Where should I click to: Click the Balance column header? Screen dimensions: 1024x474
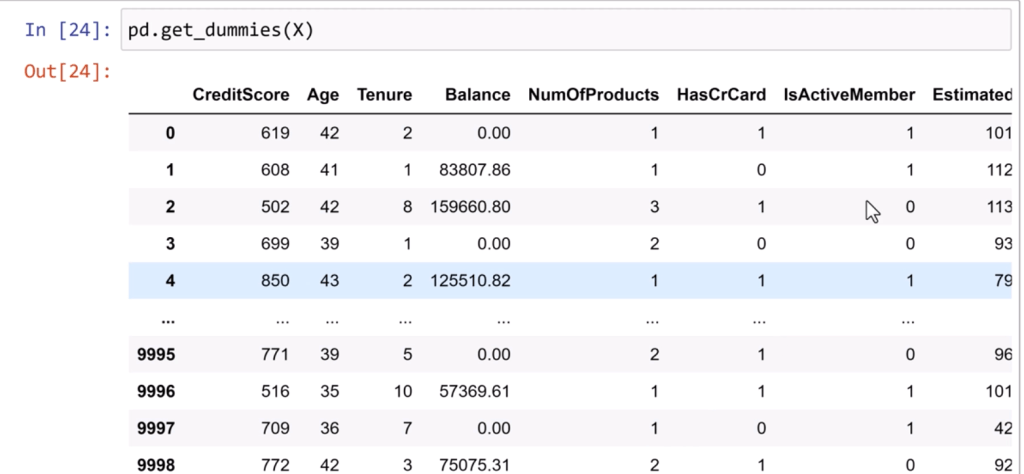pyautogui.click(x=477, y=95)
